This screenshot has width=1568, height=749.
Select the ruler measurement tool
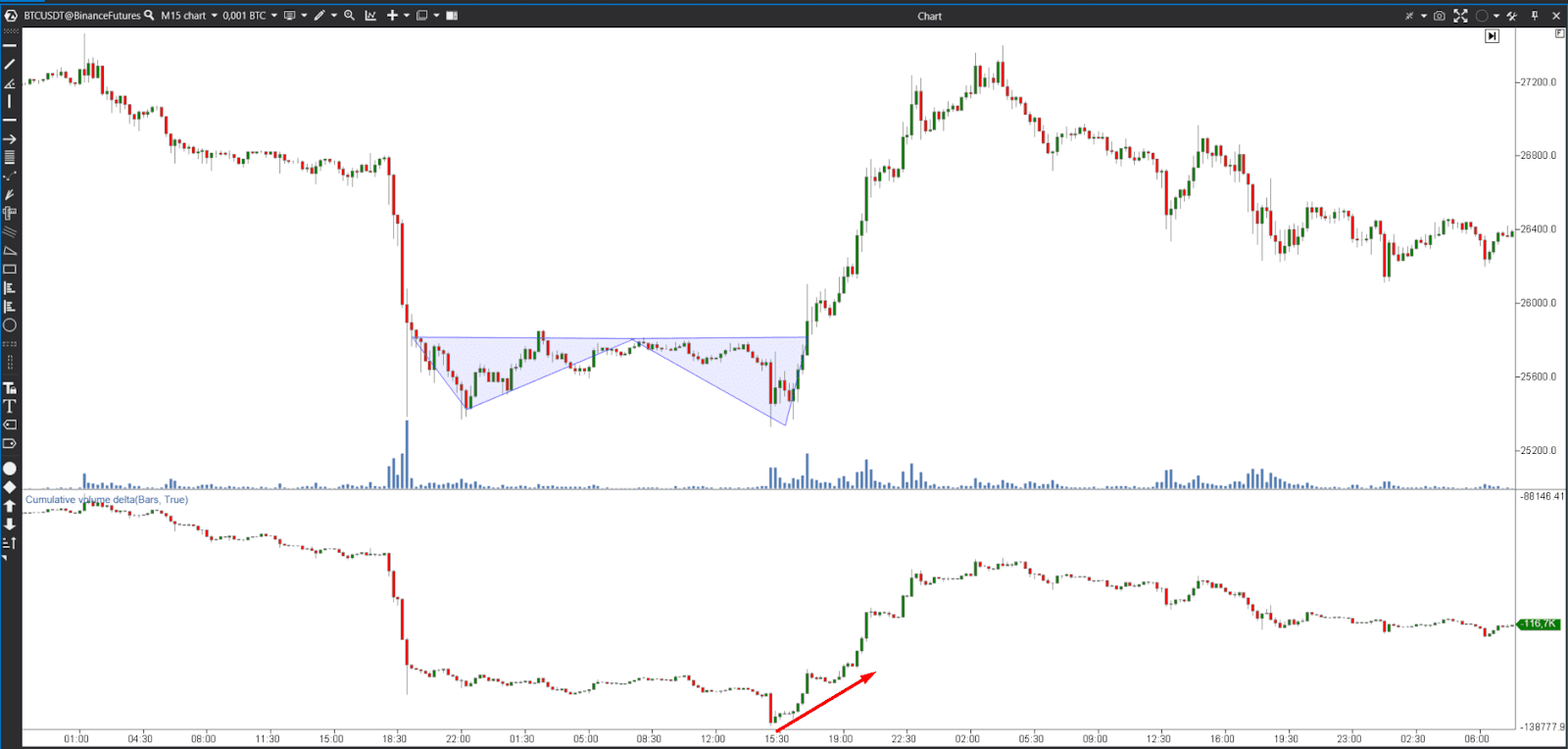pos(10,213)
